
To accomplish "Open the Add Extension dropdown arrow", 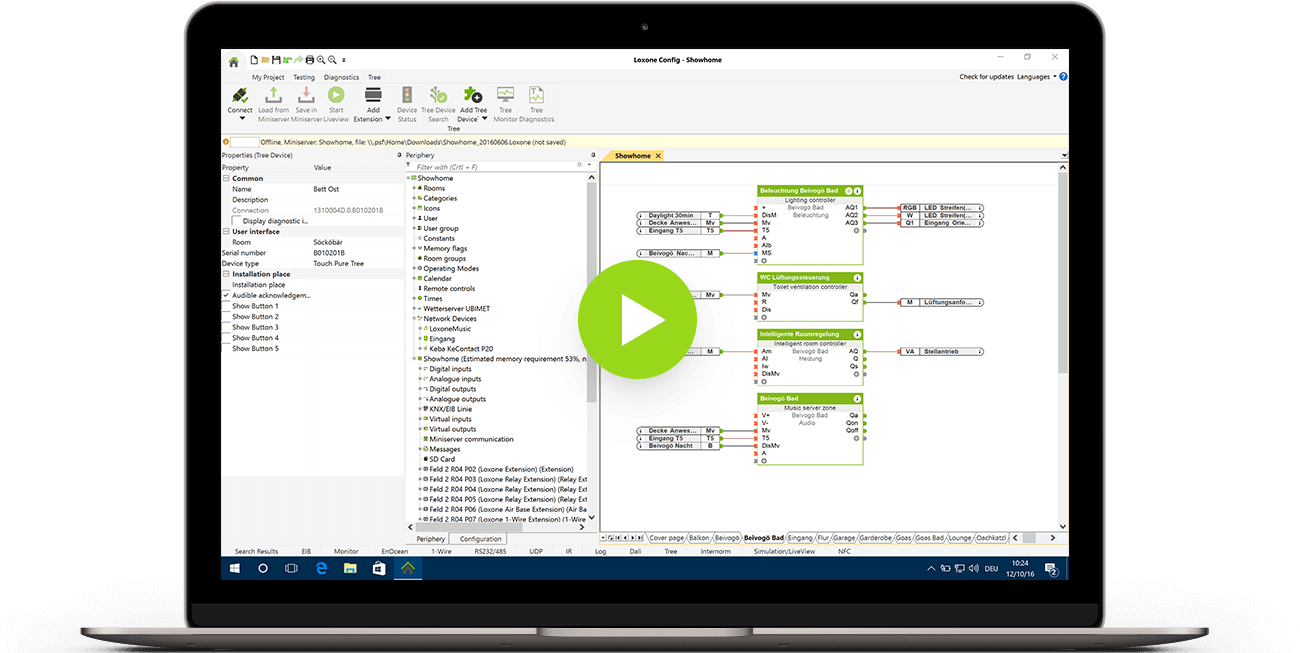I will (387, 119).
